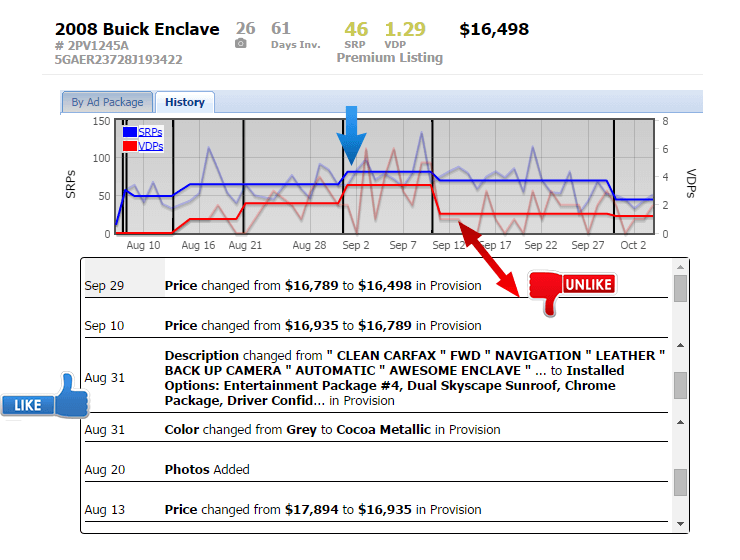
Task: Click the 1.29 VDP value
Action: pyautogui.click(x=405, y=29)
